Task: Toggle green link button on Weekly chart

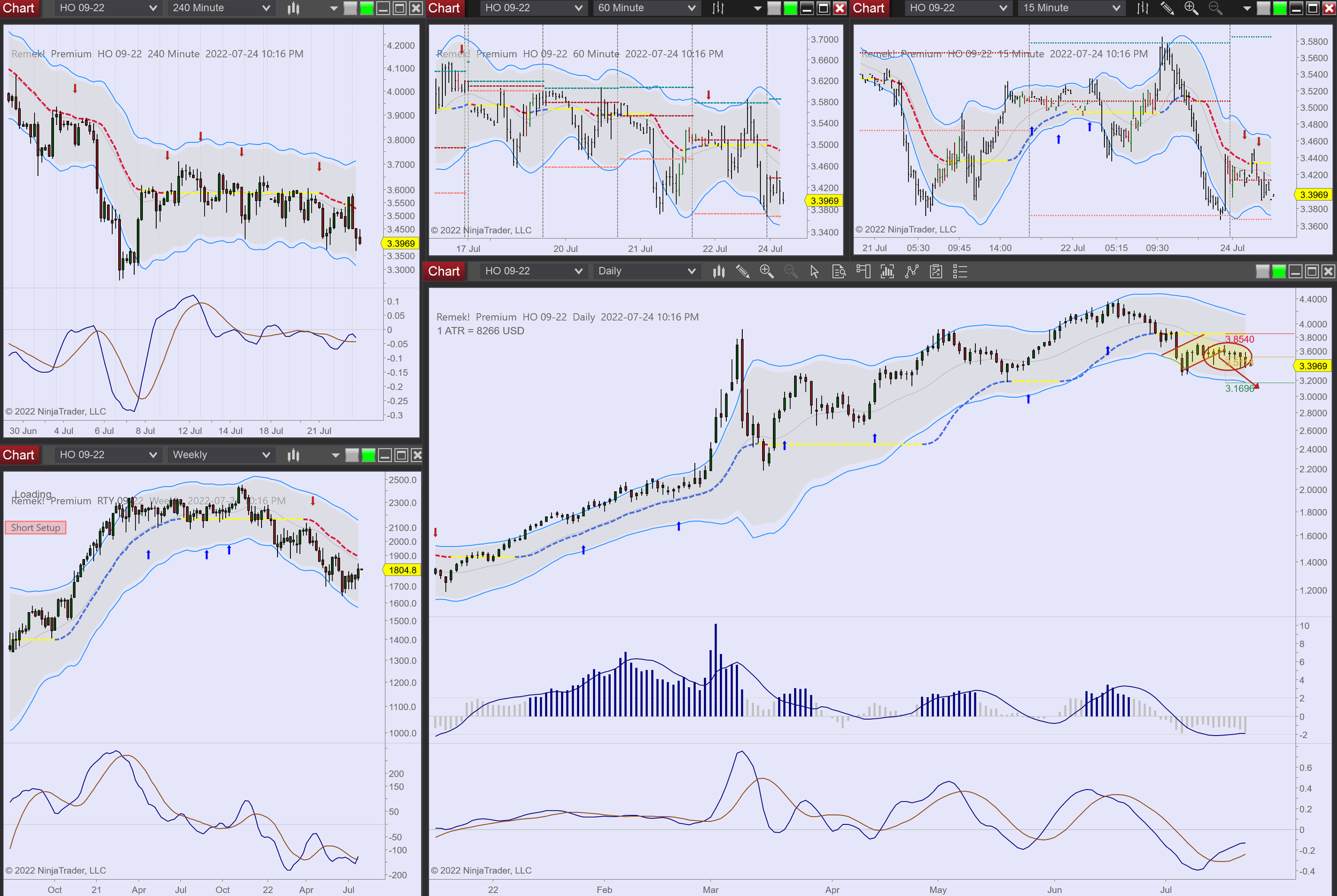Action: click(368, 455)
